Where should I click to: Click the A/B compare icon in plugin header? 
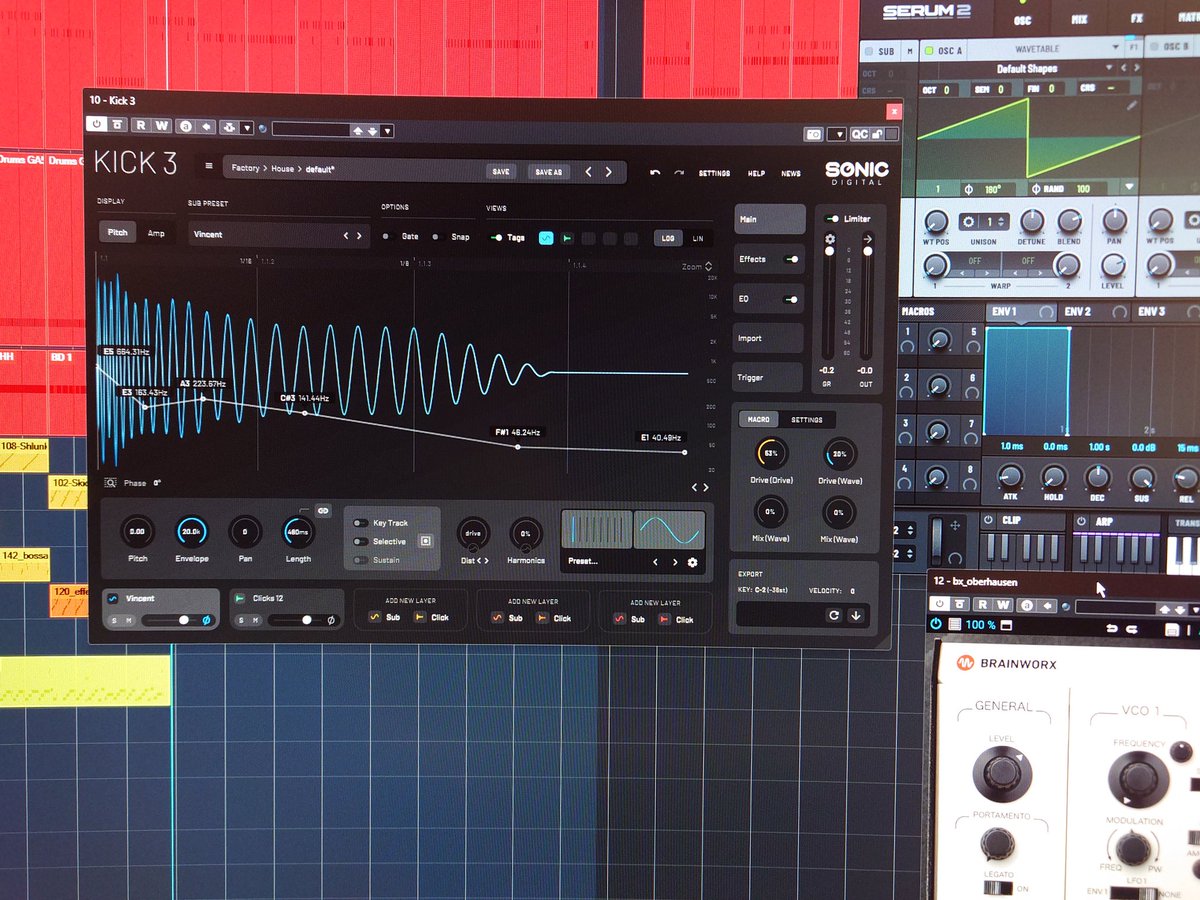(x=185, y=127)
